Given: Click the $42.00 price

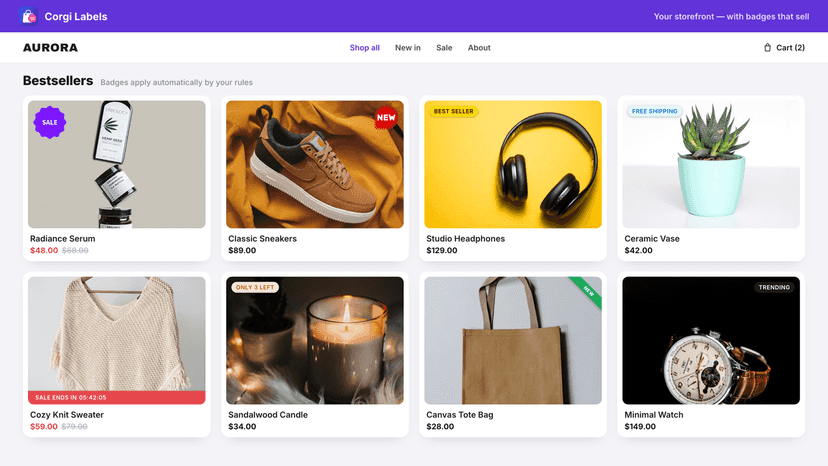Looking at the screenshot, I should tap(638, 250).
